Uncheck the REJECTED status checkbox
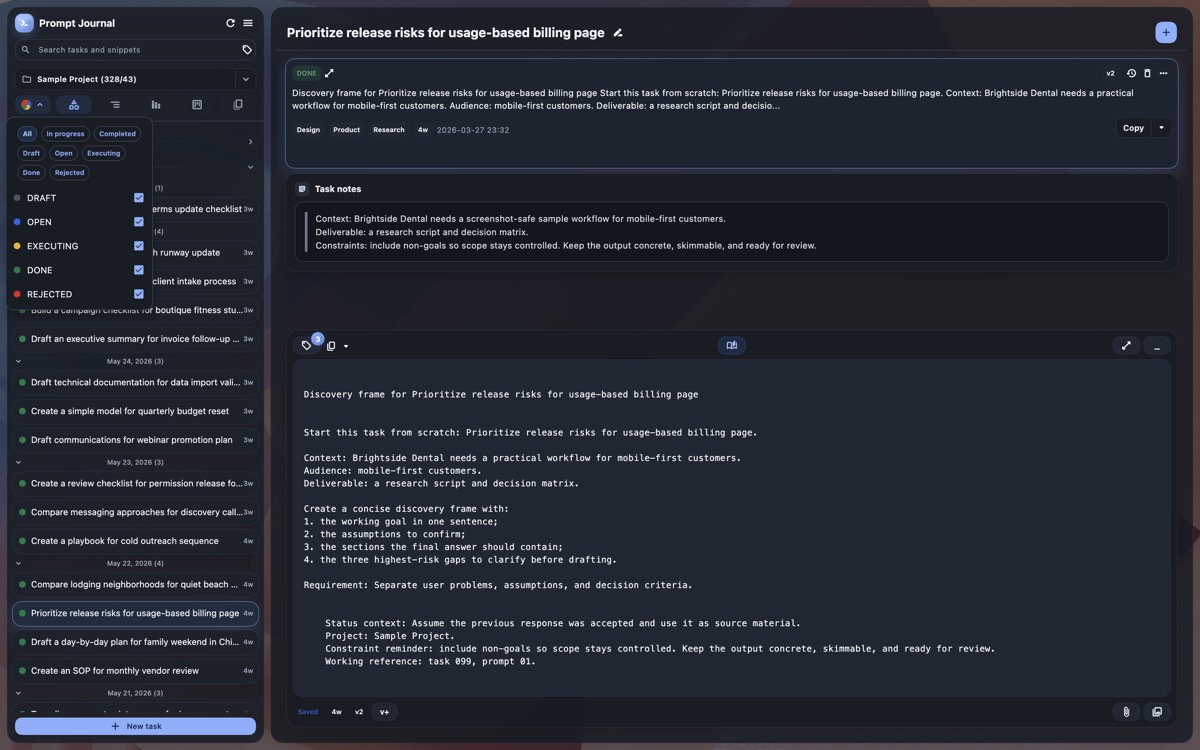Screen dimensions: 1200x750 pyautogui.click(x=139, y=294)
